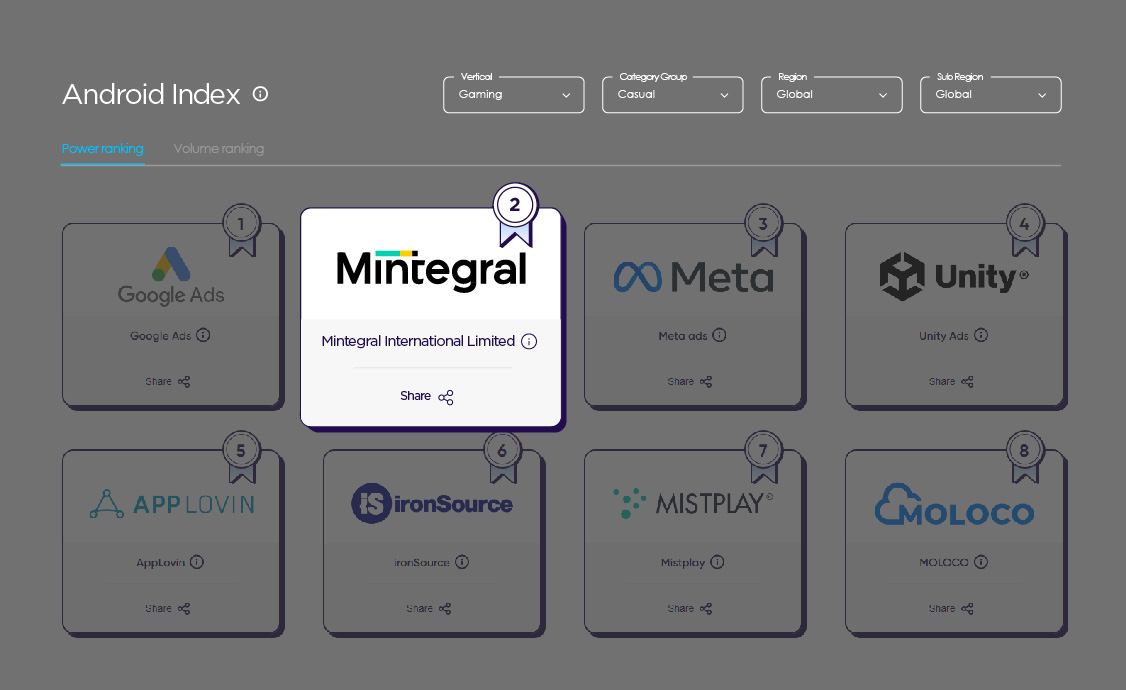
Task: Click the share icon on MOLOCO card
Action: (x=967, y=608)
